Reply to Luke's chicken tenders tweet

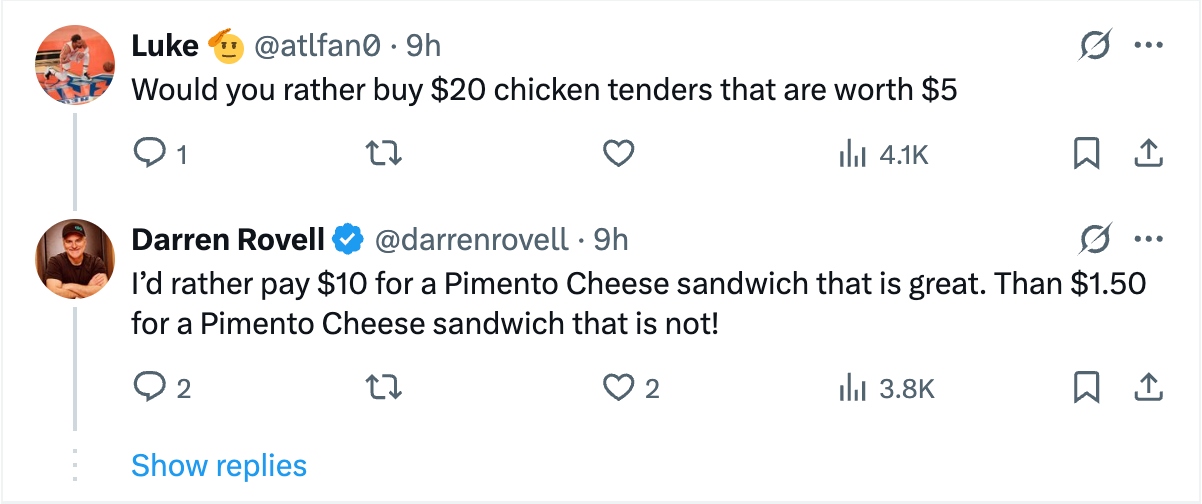(x=148, y=154)
